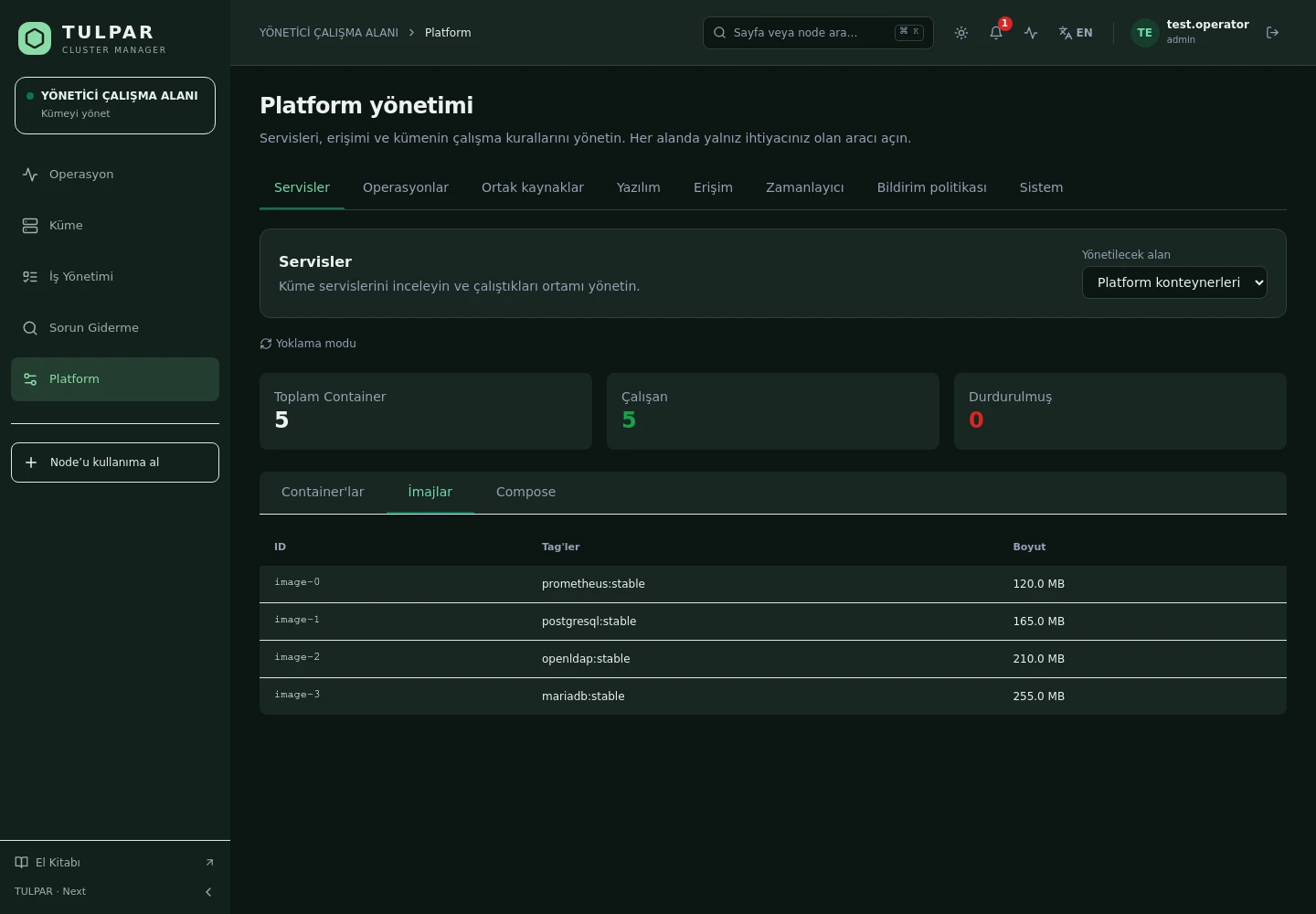Click the prometheus:stable tag

(593, 584)
